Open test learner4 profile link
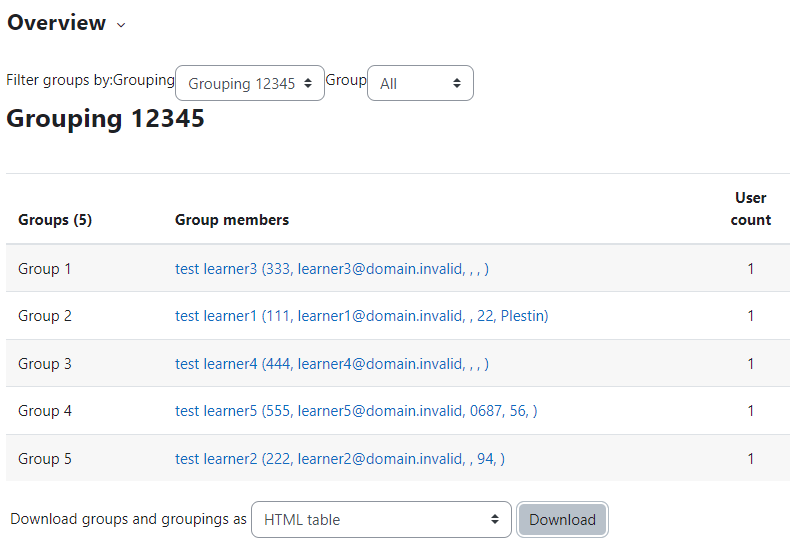 tap(331, 364)
